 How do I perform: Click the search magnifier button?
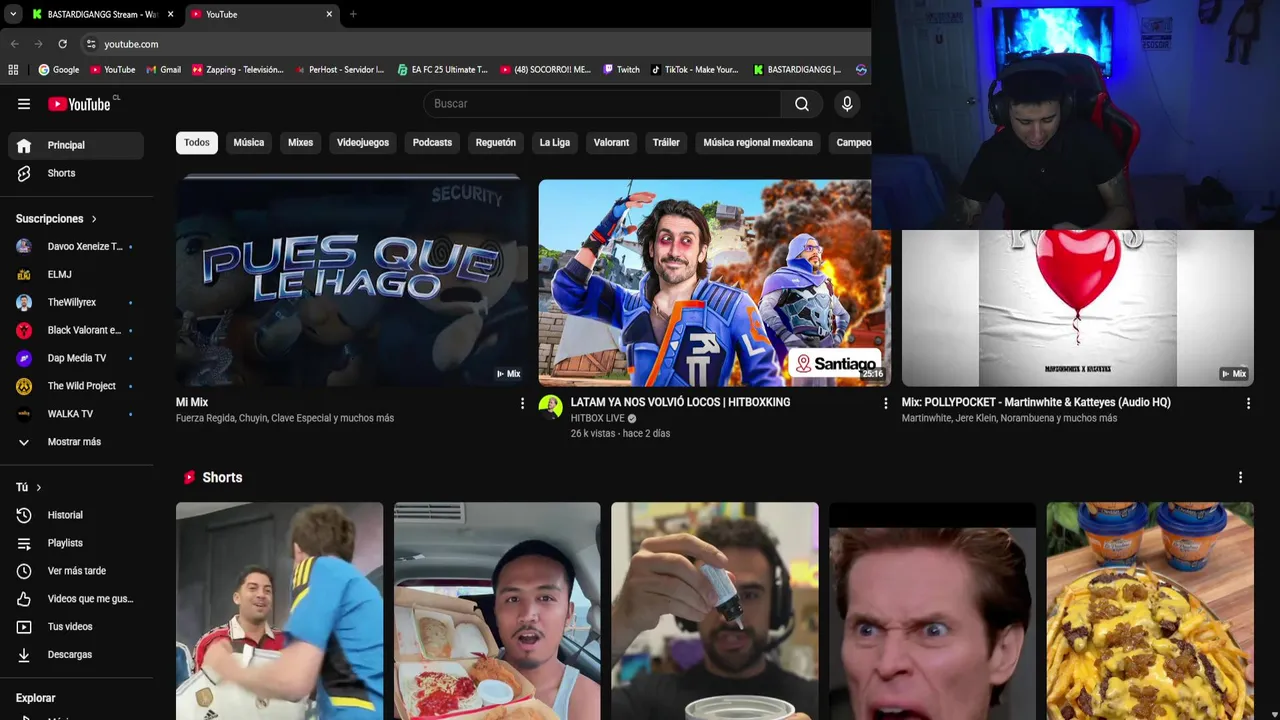[802, 104]
